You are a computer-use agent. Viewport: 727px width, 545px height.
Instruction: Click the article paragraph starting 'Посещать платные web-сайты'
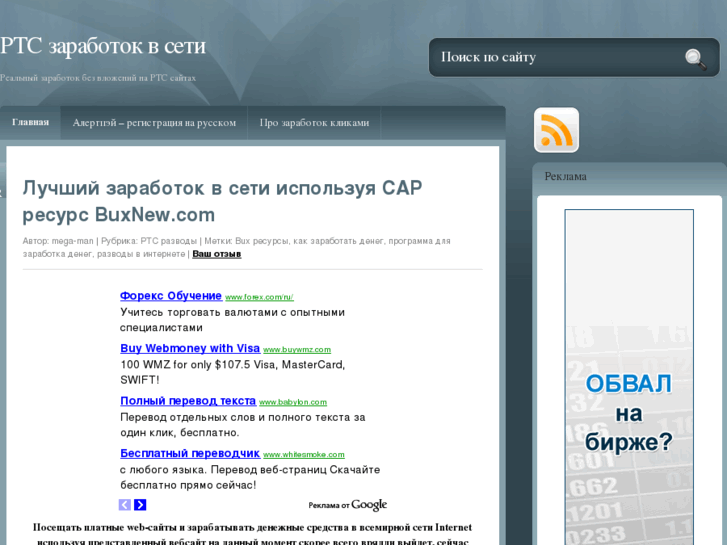252,534
